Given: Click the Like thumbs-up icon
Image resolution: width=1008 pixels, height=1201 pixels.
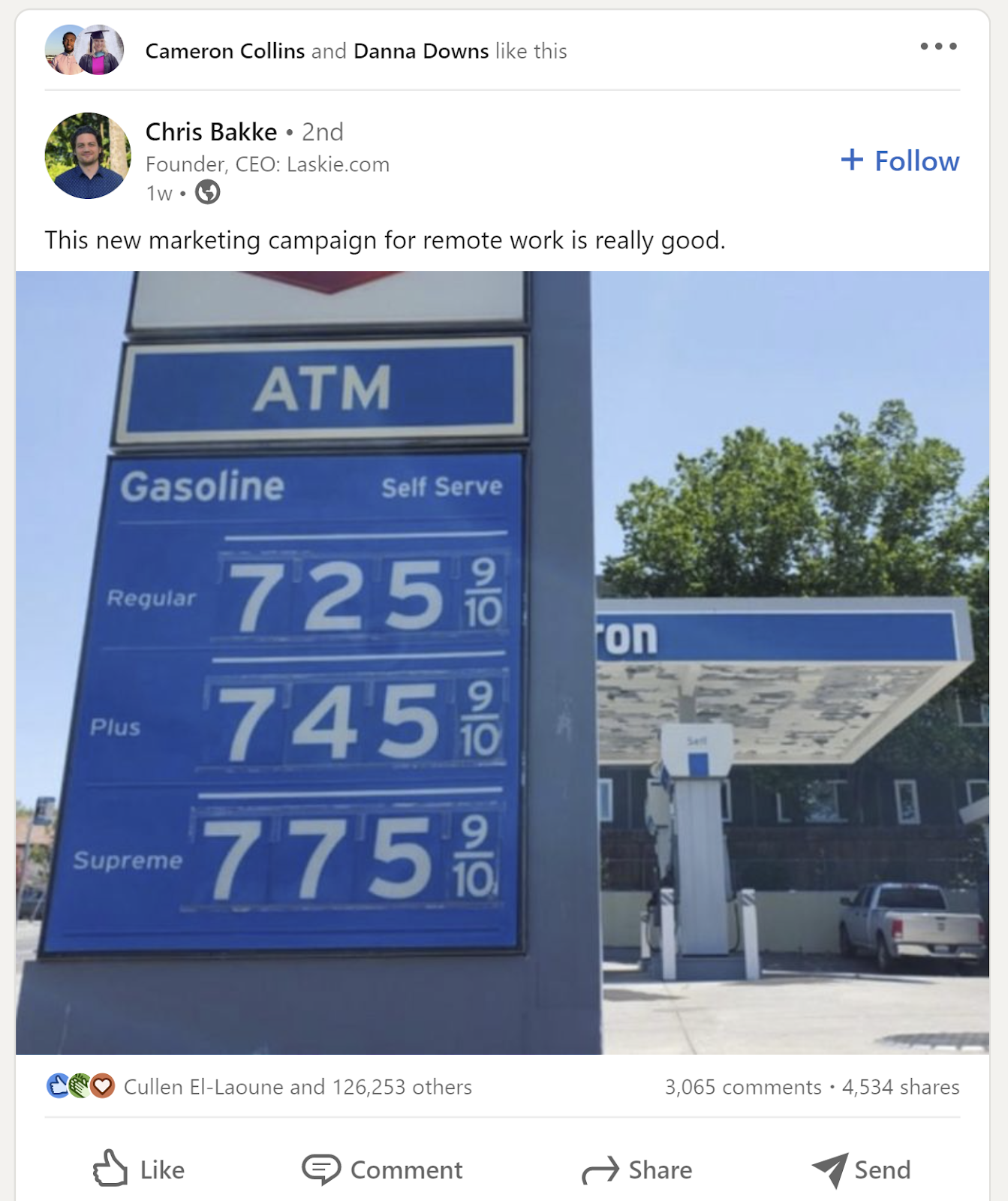Looking at the screenshot, I should coord(110,1168).
